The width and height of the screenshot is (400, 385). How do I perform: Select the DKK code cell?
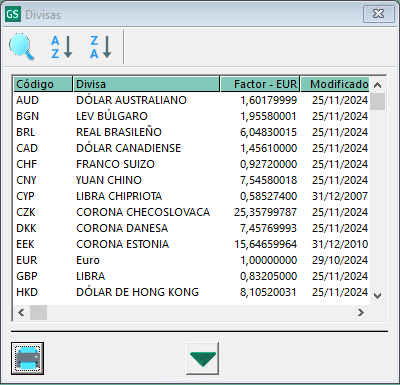(26, 228)
